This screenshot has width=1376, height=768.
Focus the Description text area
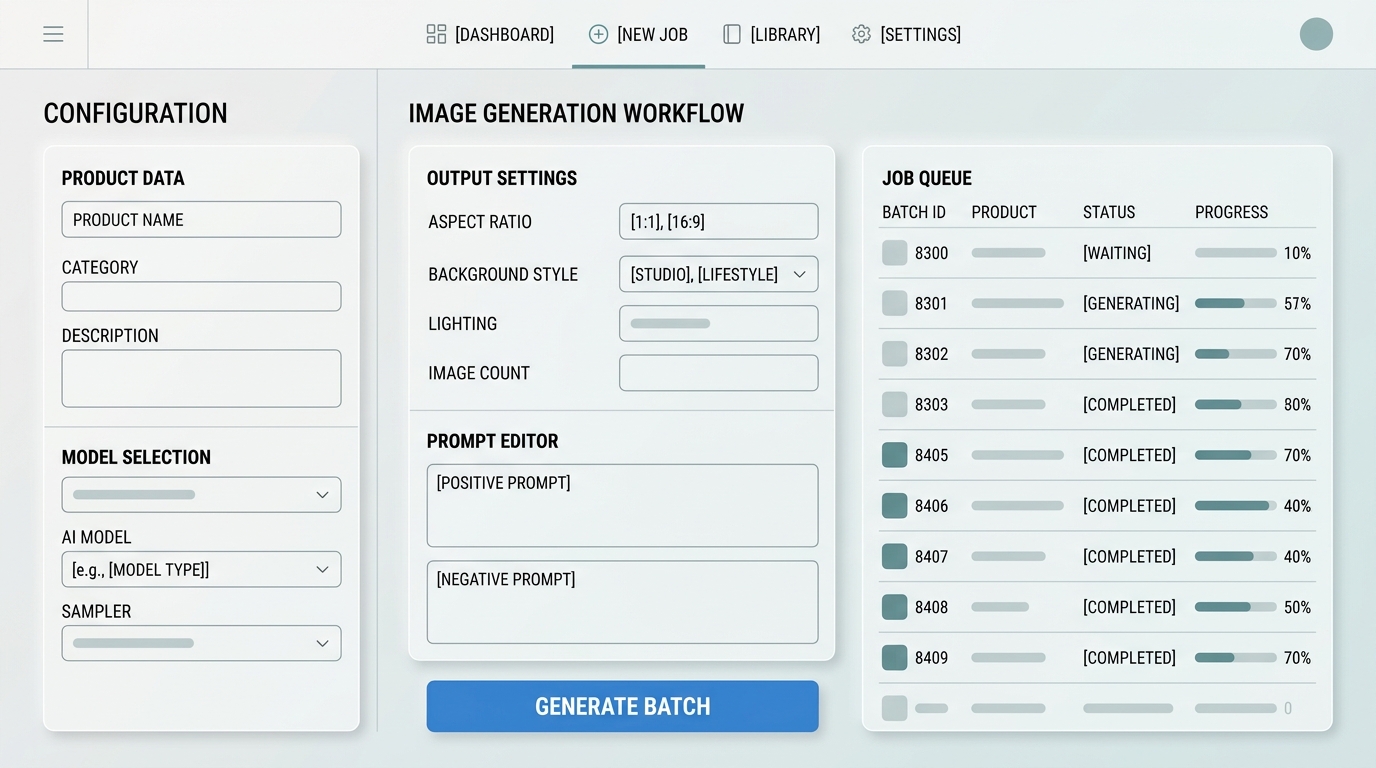click(201, 378)
